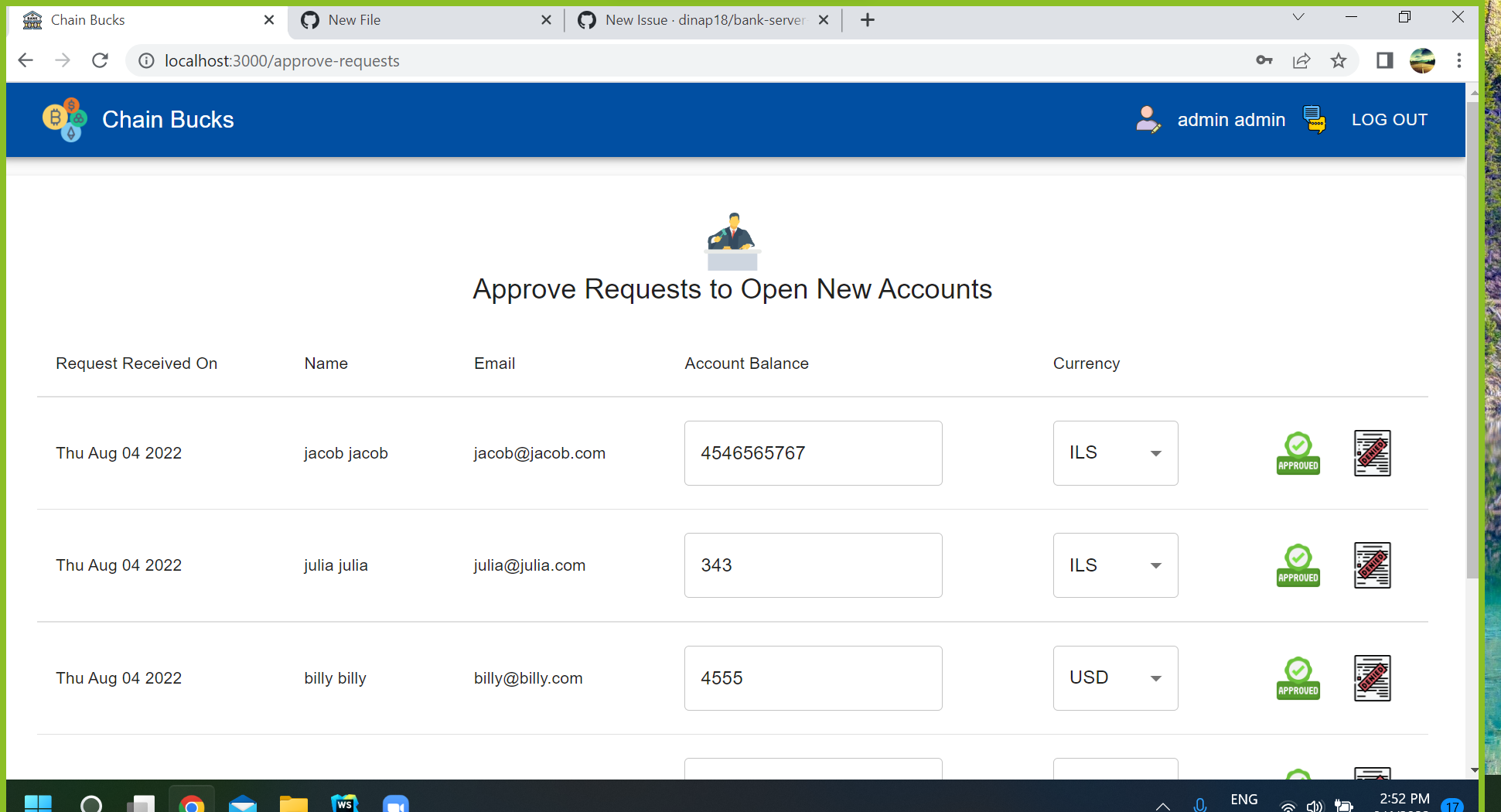The width and height of the screenshot is (1501, 812).
Task: Deny billy billy's account request
Action: [1372, 678]
